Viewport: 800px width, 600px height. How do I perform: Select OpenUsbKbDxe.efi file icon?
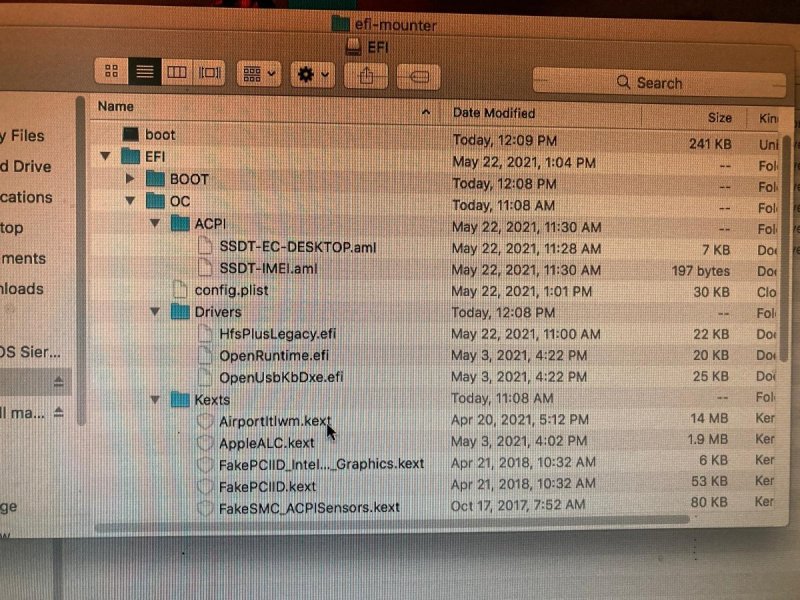[205, 377]
